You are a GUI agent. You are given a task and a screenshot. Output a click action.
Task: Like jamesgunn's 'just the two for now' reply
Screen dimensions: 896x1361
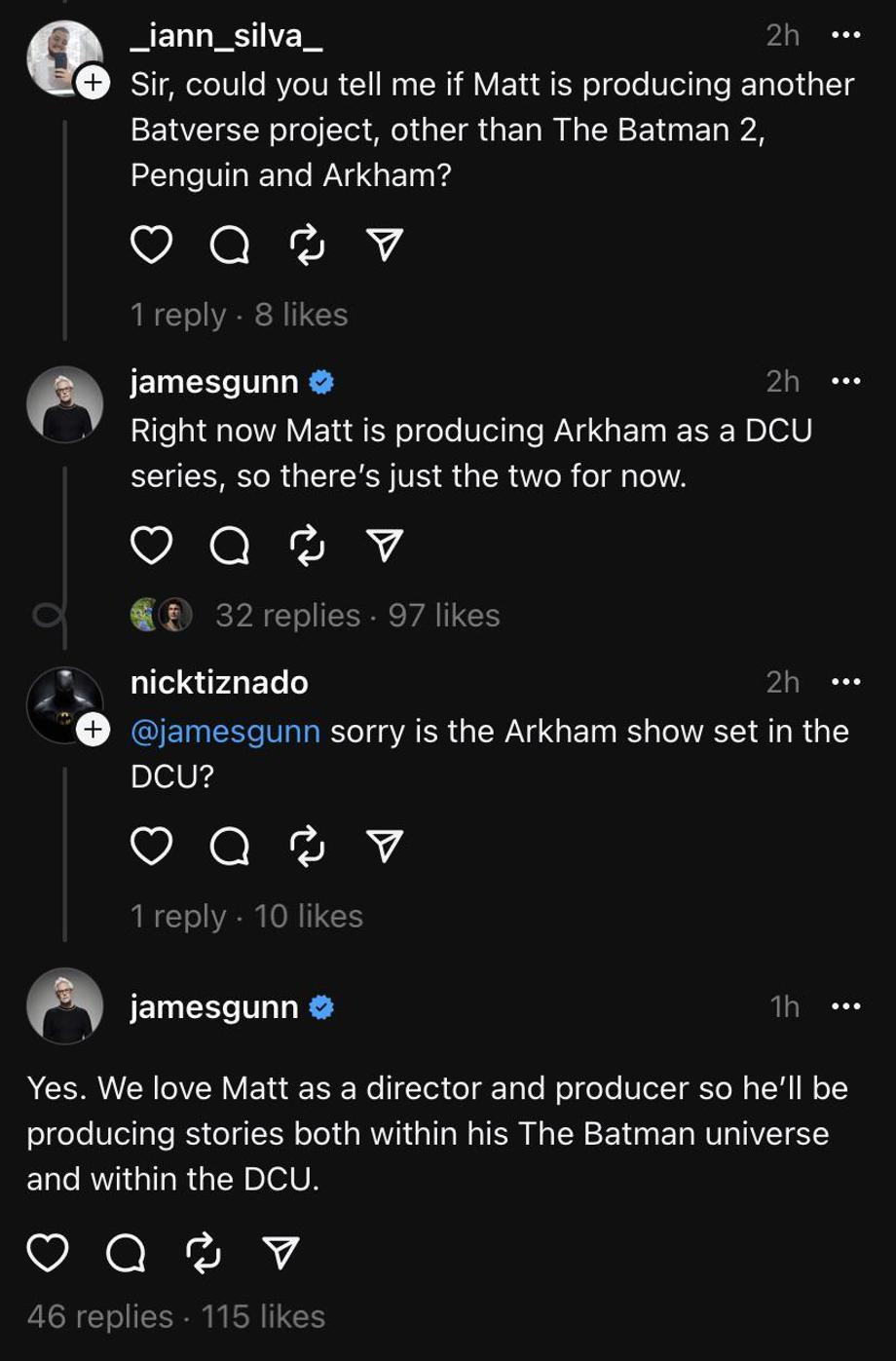pos(151,546)
